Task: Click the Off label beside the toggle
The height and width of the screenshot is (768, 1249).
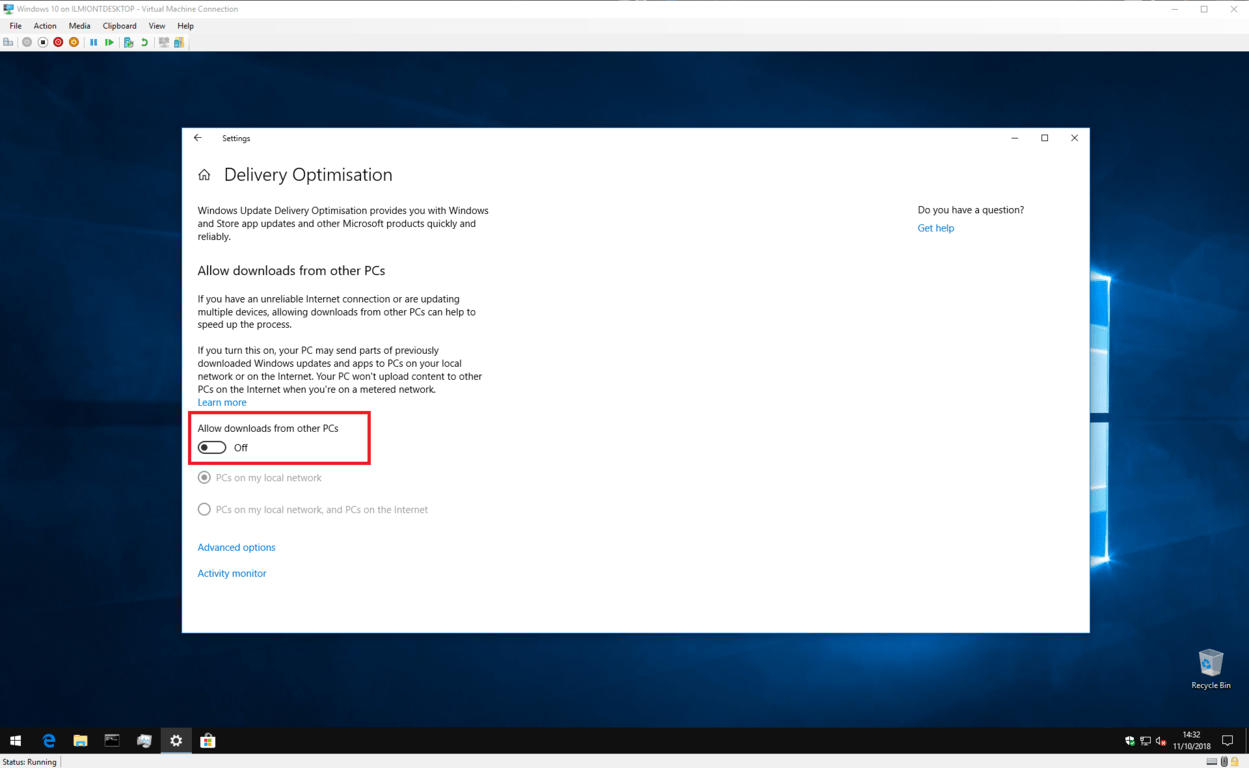Action: 241,448
